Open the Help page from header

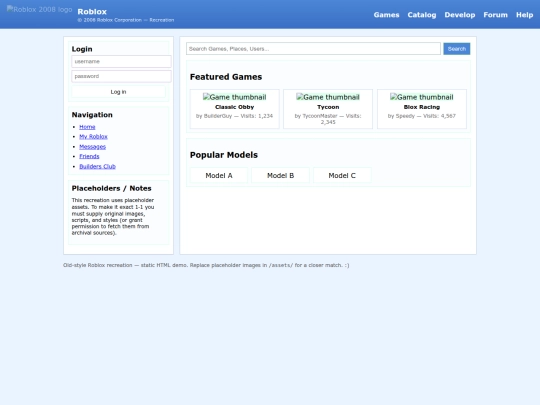pyautogui.click(x=525, y=15)
